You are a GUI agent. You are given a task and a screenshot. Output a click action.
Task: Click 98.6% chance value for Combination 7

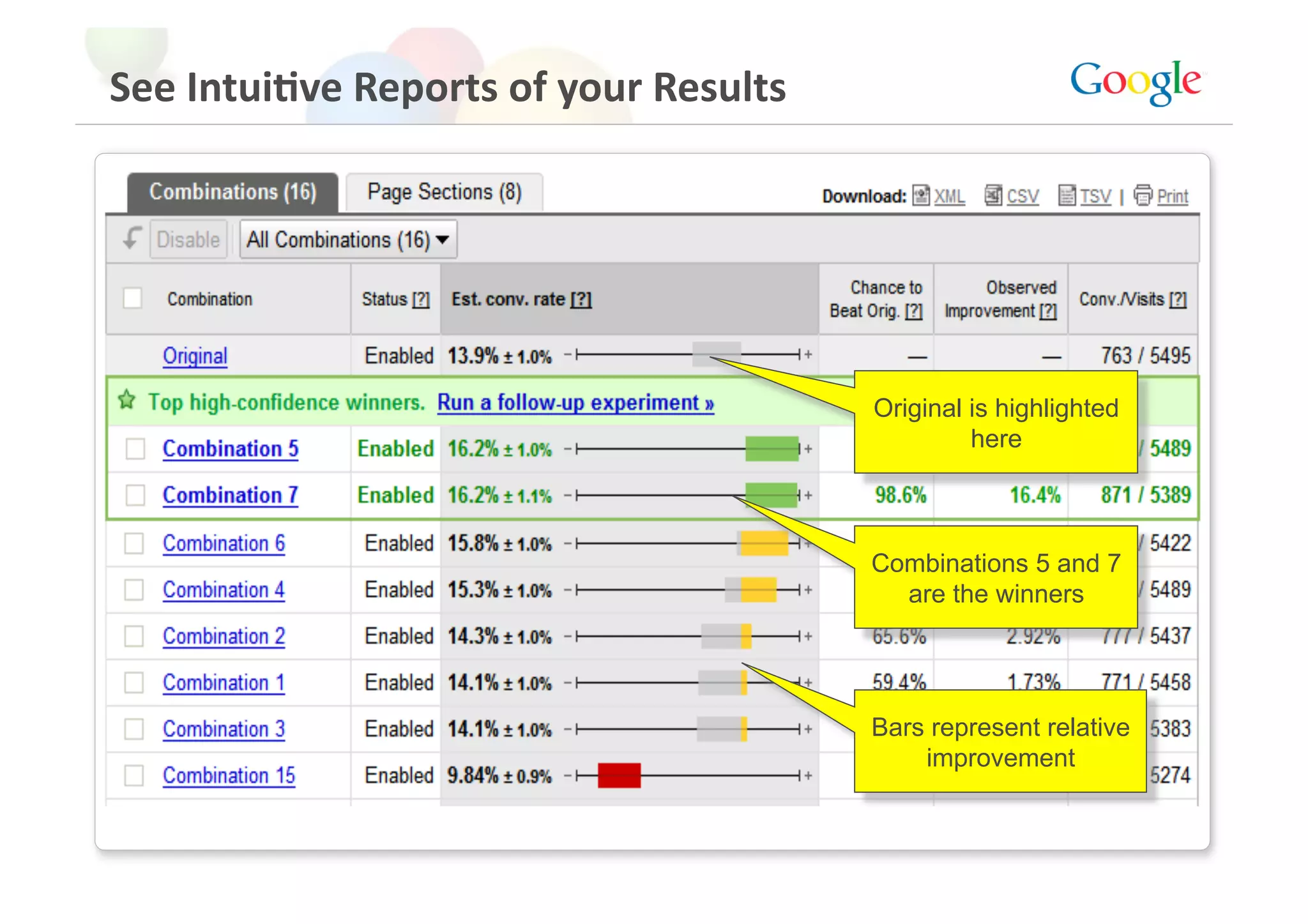coord(901,495)
